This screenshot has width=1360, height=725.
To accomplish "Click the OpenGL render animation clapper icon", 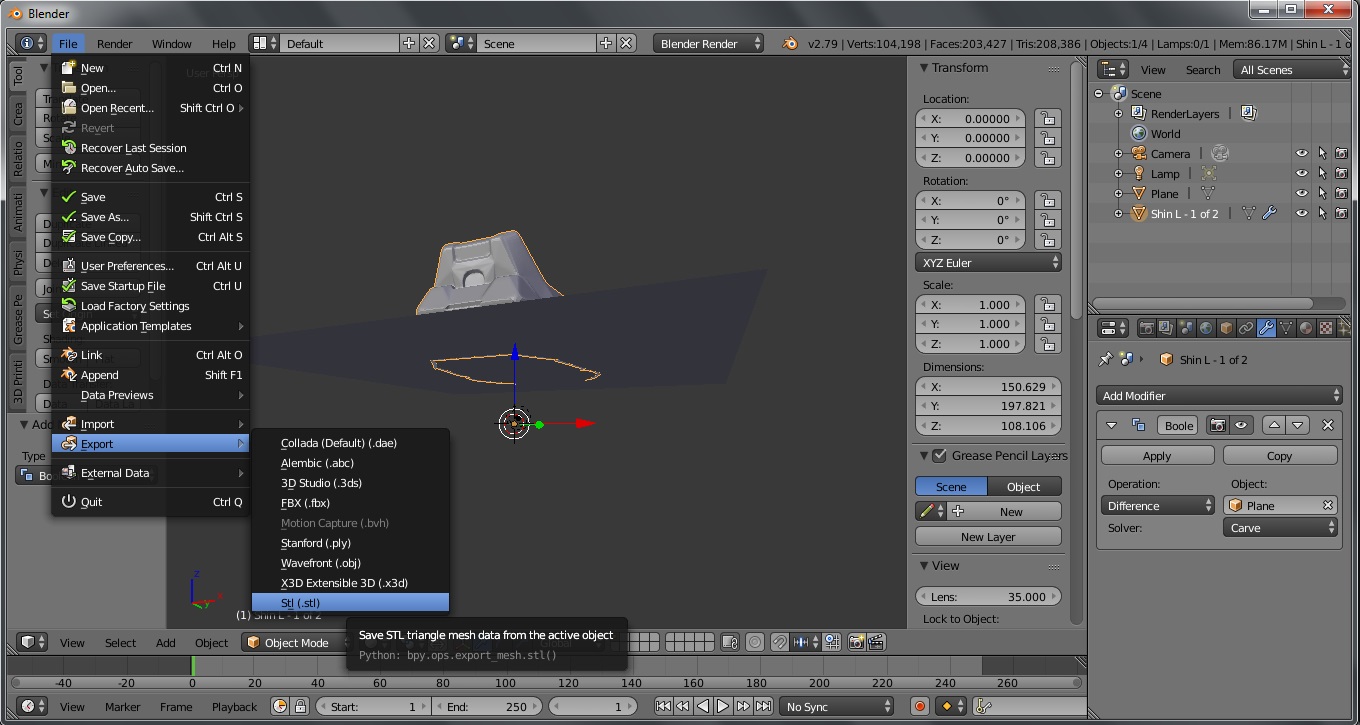I will tap(877, 642).
